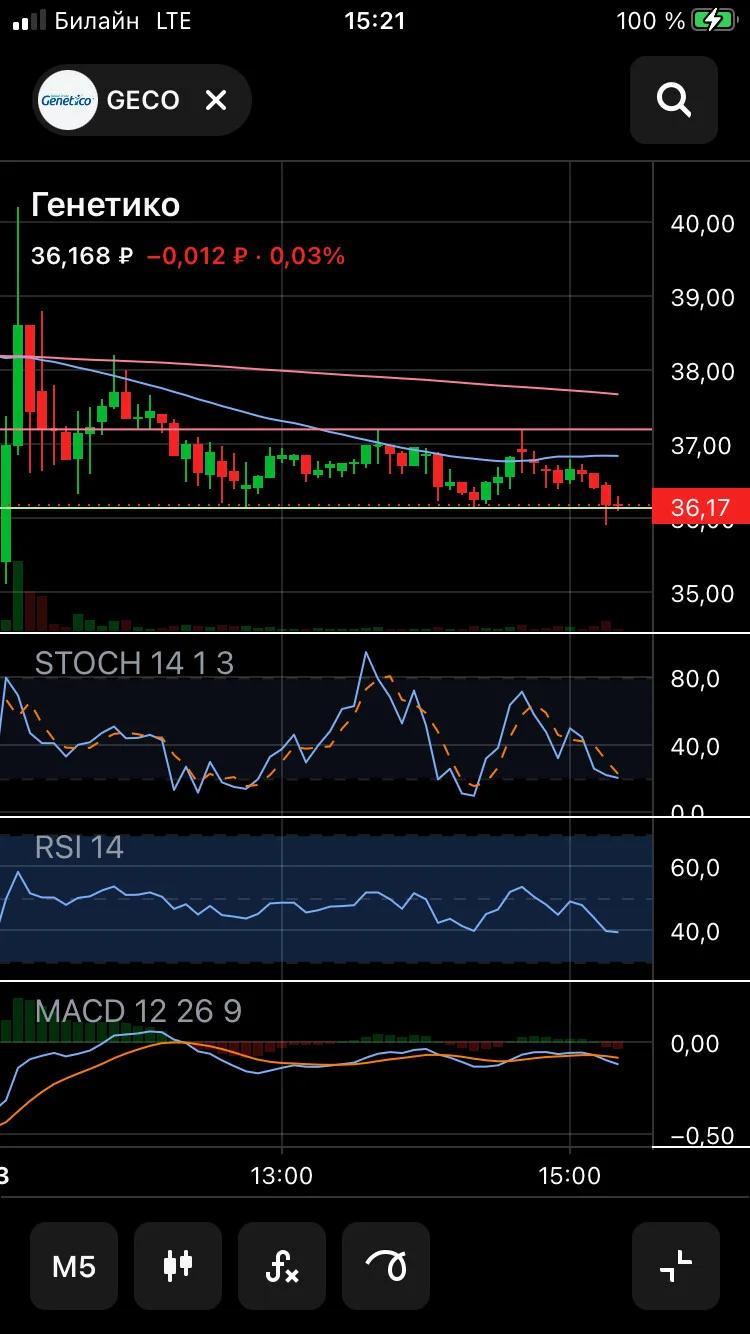Tap the 38,00 price axis label
Screen dimensions: 750x1334
pyautogui.click(x=702, y=372)
